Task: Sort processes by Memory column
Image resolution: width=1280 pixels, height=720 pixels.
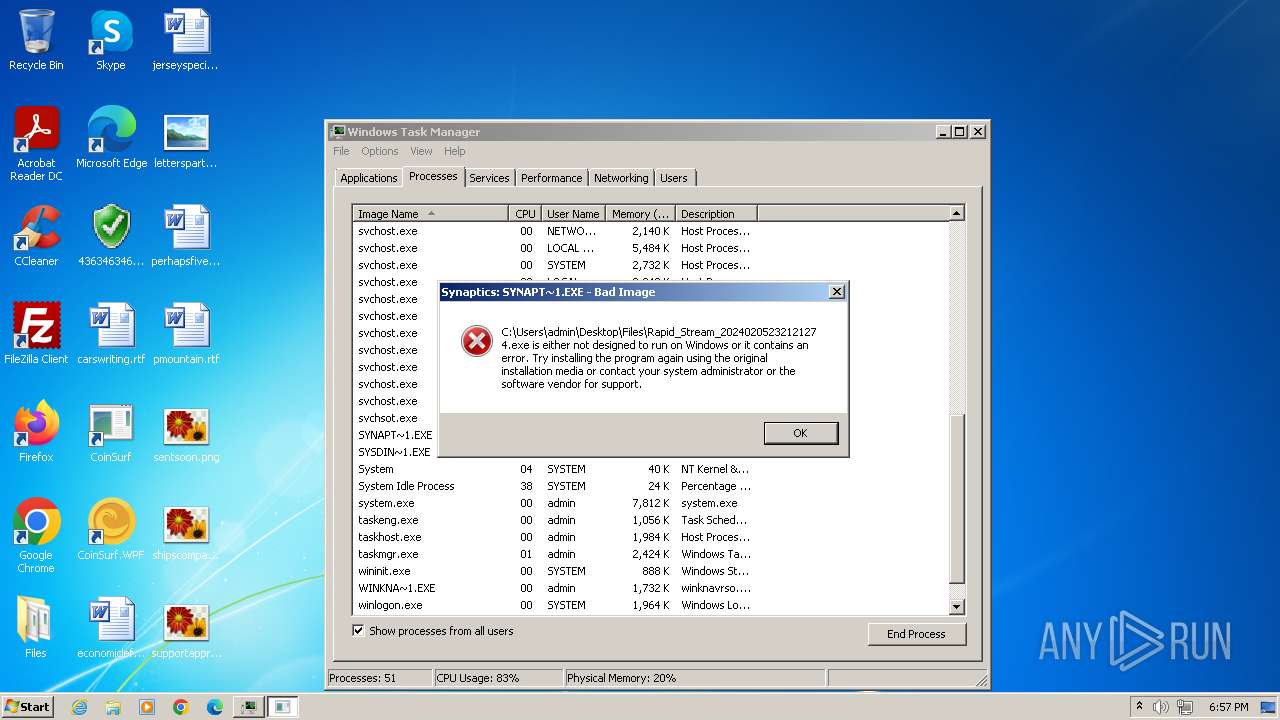Action: pos(641,214)
